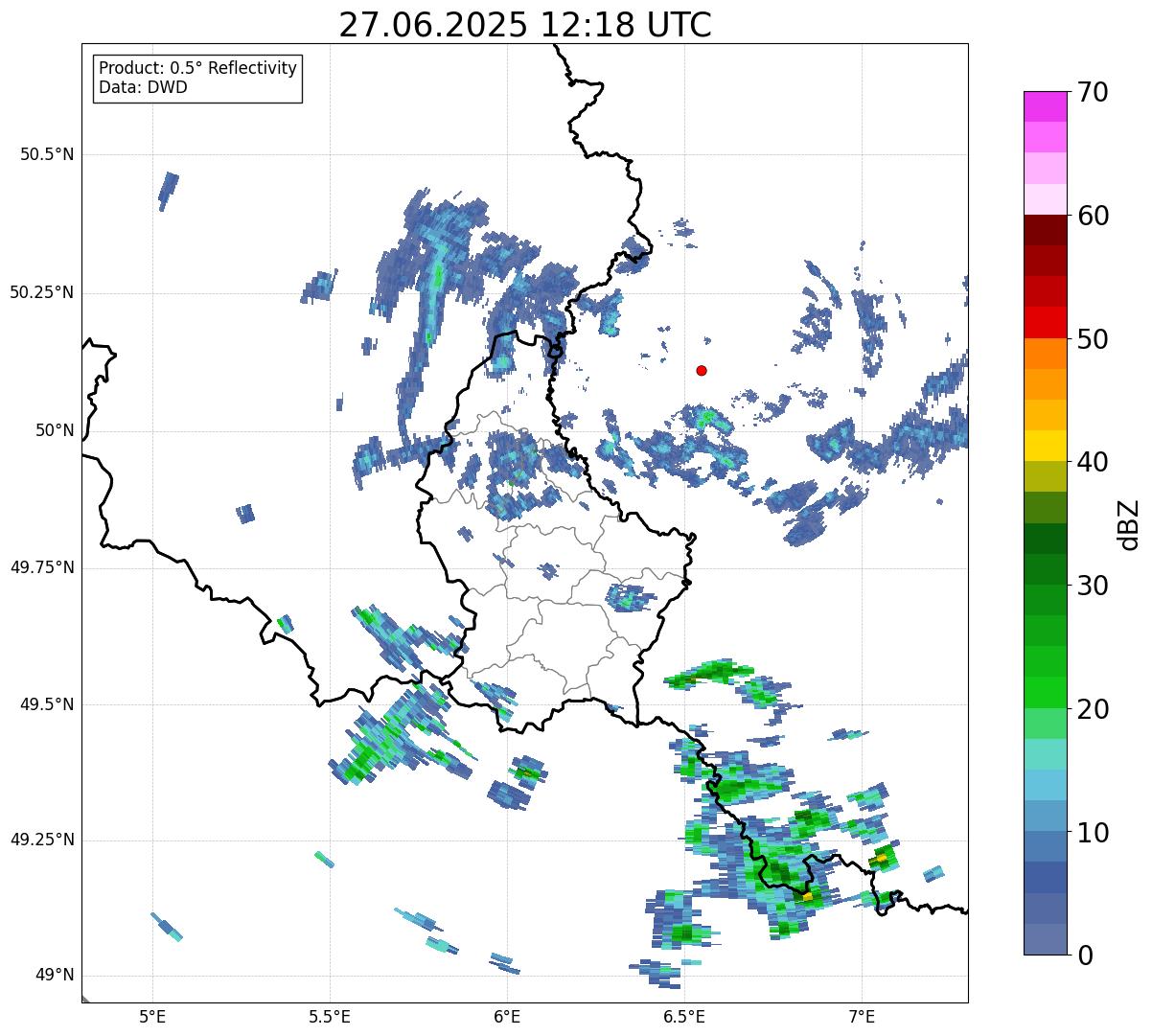
Task: Click the '5.5°E' longitude label
Action: click(330, 1016)
